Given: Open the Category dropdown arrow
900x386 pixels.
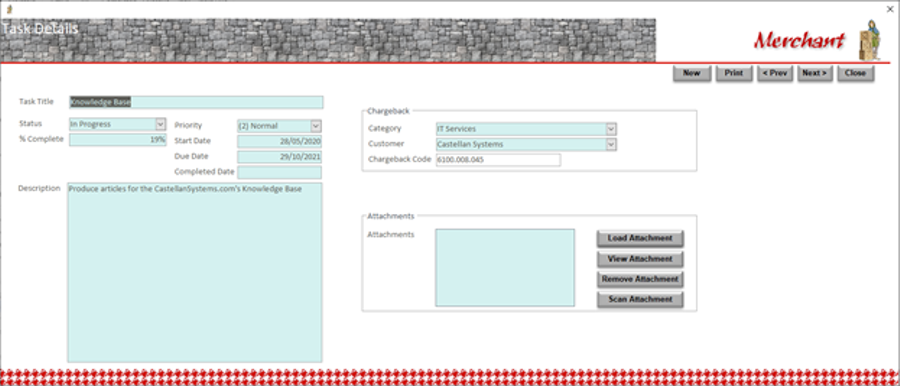Looking at the screenshot, I should [x=611, y=129].
